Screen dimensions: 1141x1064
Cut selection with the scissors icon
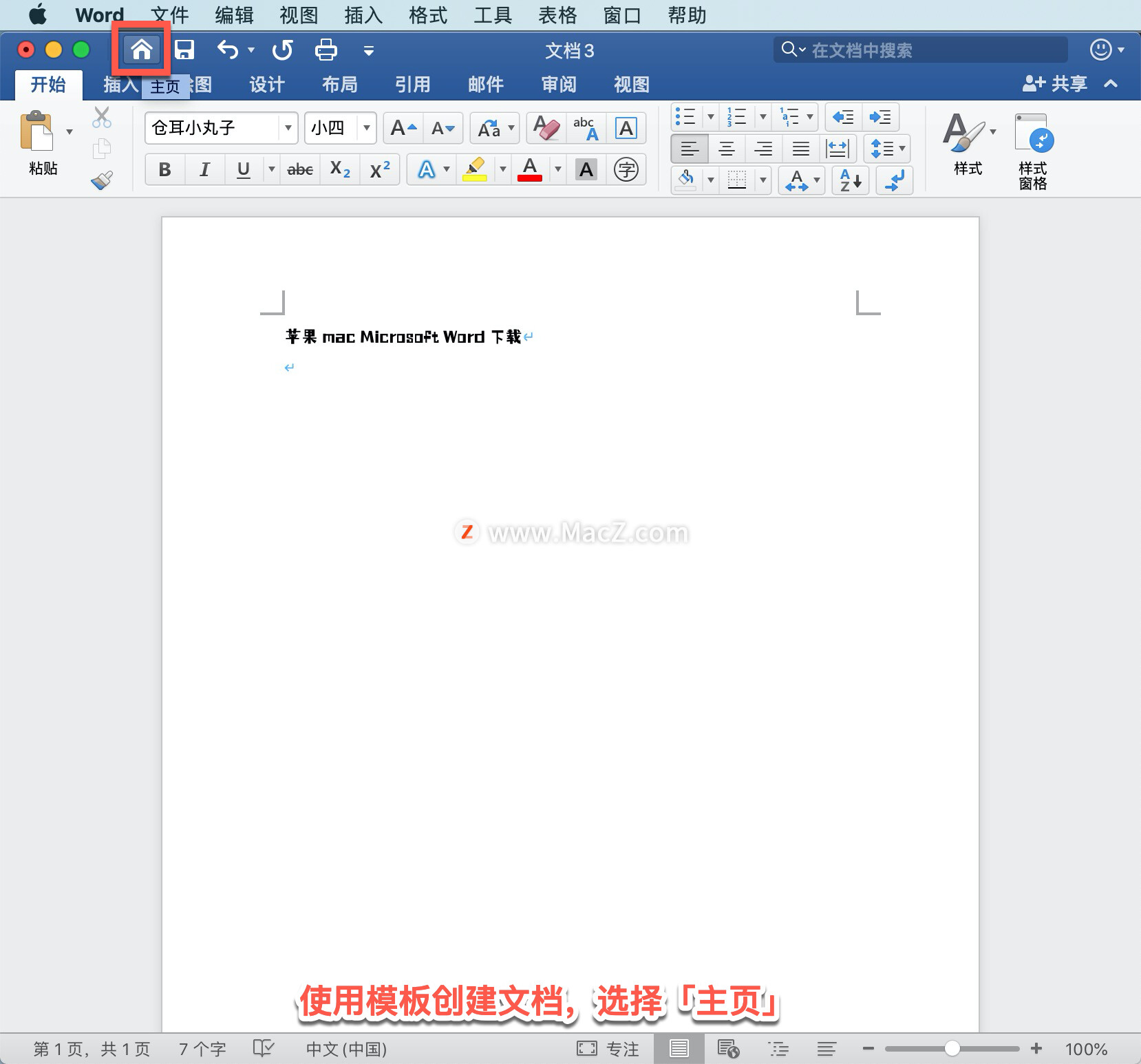(102, 118)
